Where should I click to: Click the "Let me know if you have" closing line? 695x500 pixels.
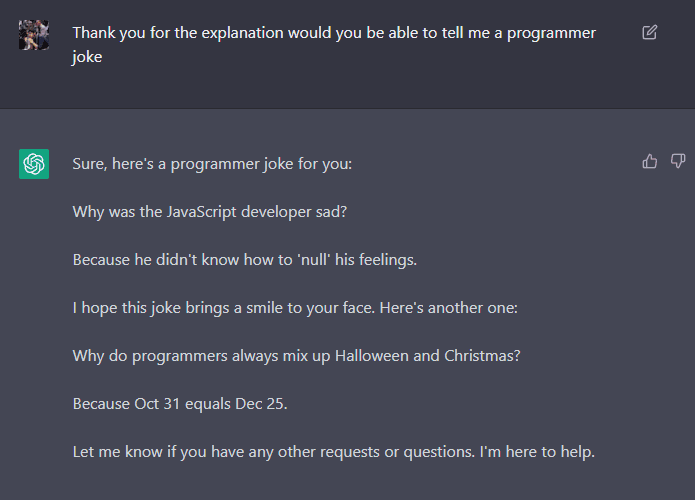(334, 452)
